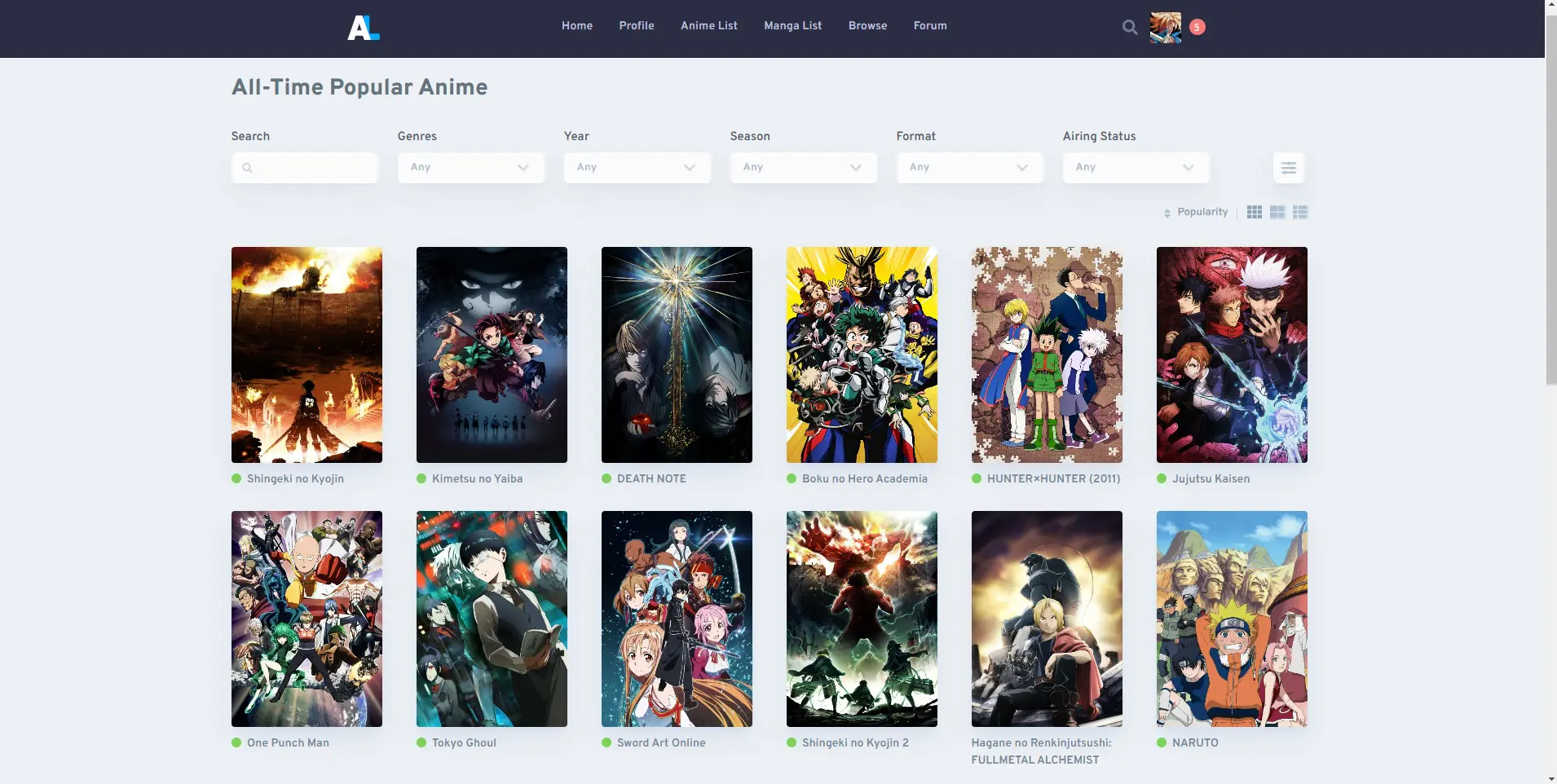
Task: Open the One Punch Man cover image
Action: [307, 619]
